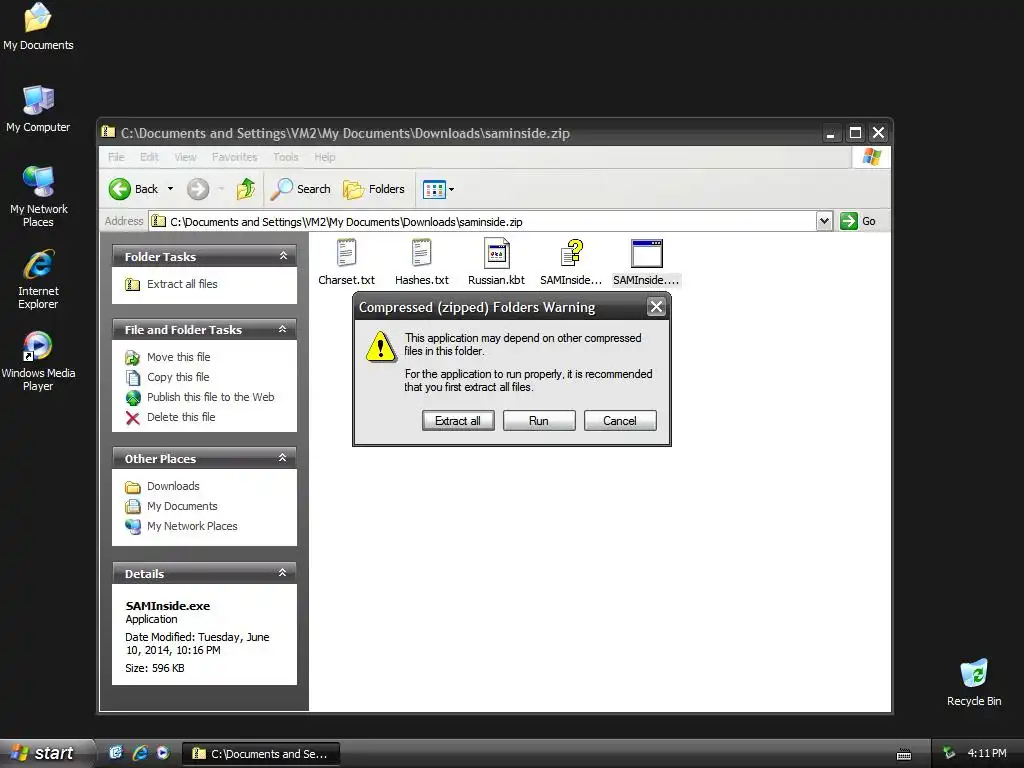Viewport: 1024px width, 768px height.
Task: Open the Views icon dropdown
Action: tap(438, 189)
